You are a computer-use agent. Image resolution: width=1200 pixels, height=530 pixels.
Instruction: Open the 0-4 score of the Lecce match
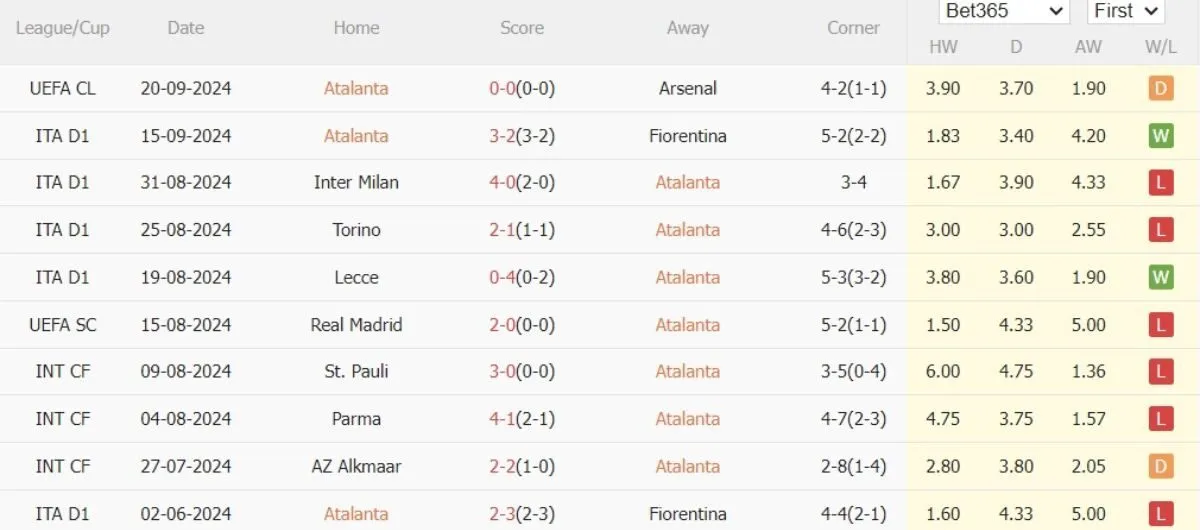(502, 277)
